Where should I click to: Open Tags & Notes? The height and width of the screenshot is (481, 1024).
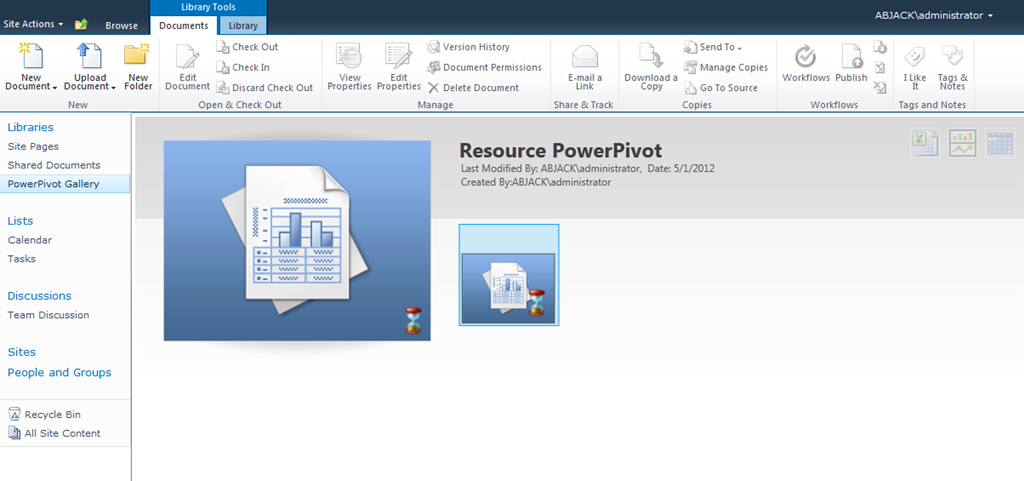(x=952, y=67)
